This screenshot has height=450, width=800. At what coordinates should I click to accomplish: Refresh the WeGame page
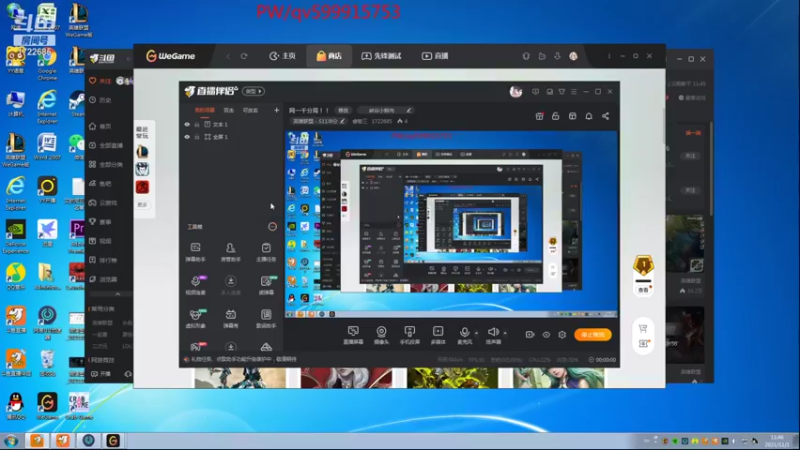[244, 56]
